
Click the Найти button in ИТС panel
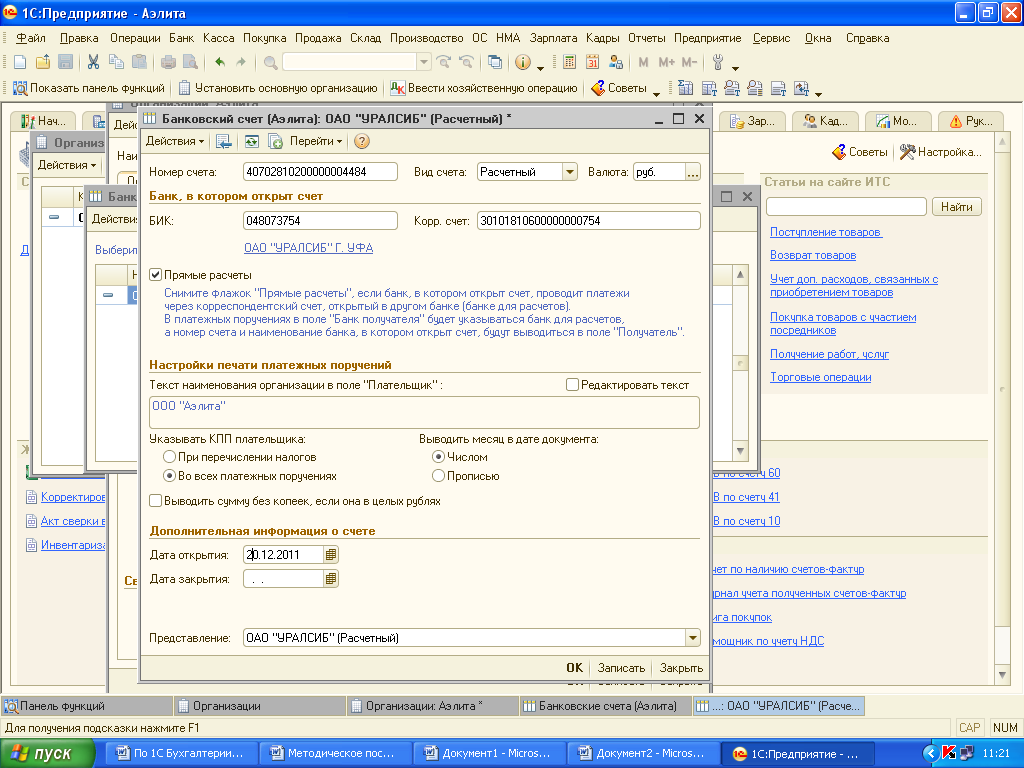click(956, 206)
